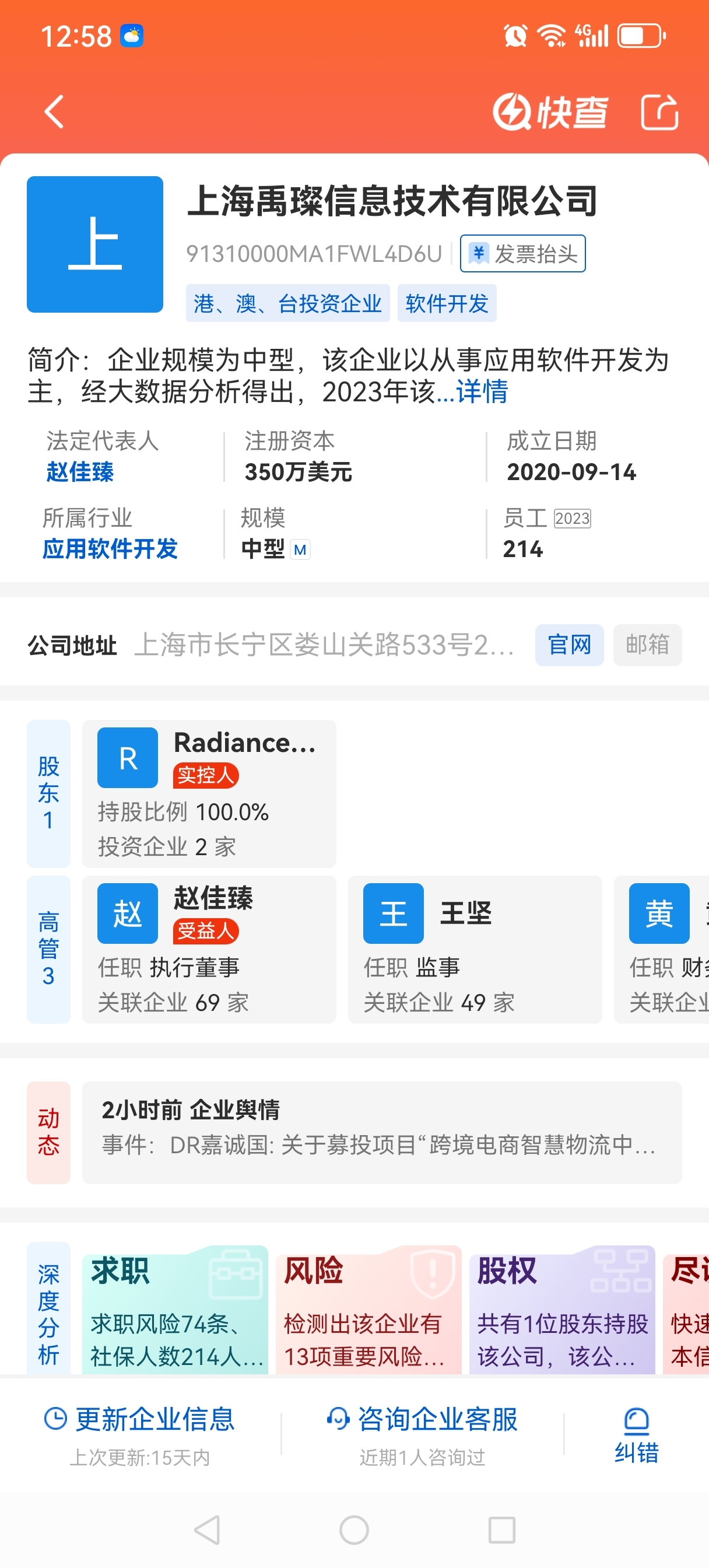Tap 关联企业 69 家 under 赵佳臻
Viewport: 709px width, 1568px height.
[x=173, y=1002]
